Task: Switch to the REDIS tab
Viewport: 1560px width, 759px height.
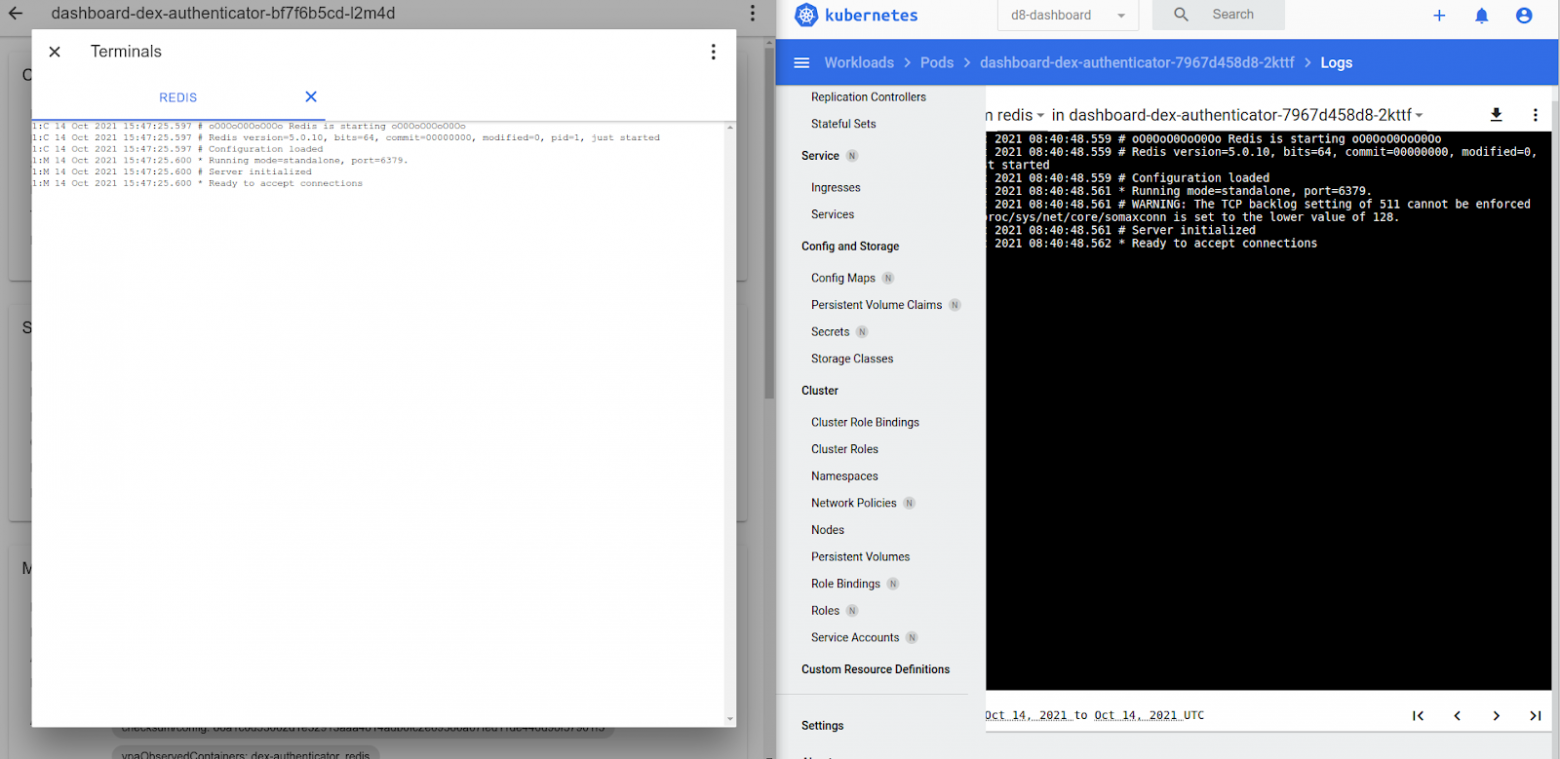Action: (x=178, y=98)
